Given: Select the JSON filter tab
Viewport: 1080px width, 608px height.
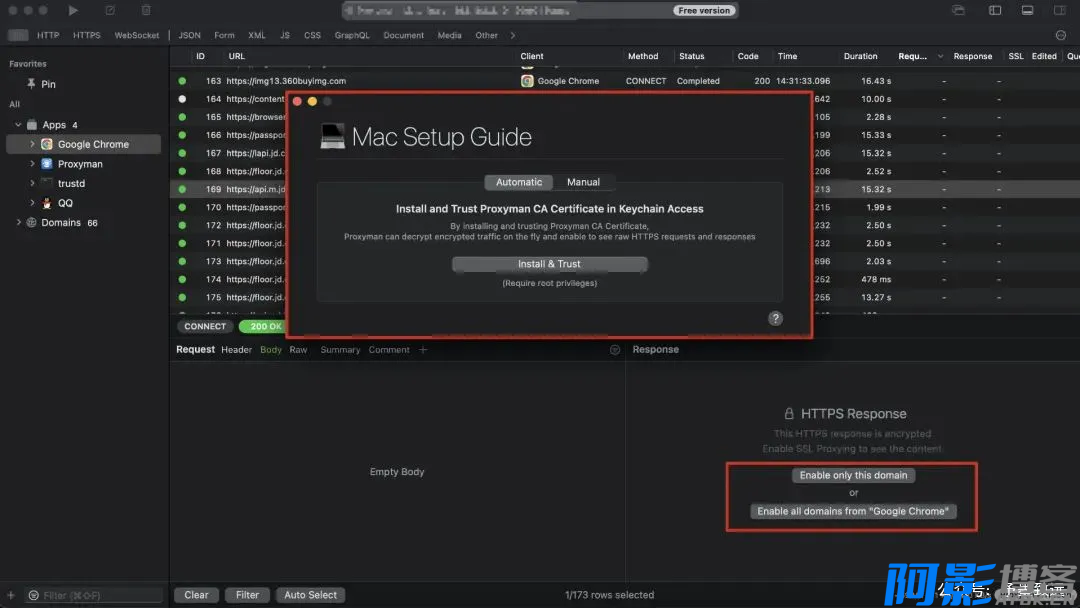Looking at the screenshot, I should (189, 35).
